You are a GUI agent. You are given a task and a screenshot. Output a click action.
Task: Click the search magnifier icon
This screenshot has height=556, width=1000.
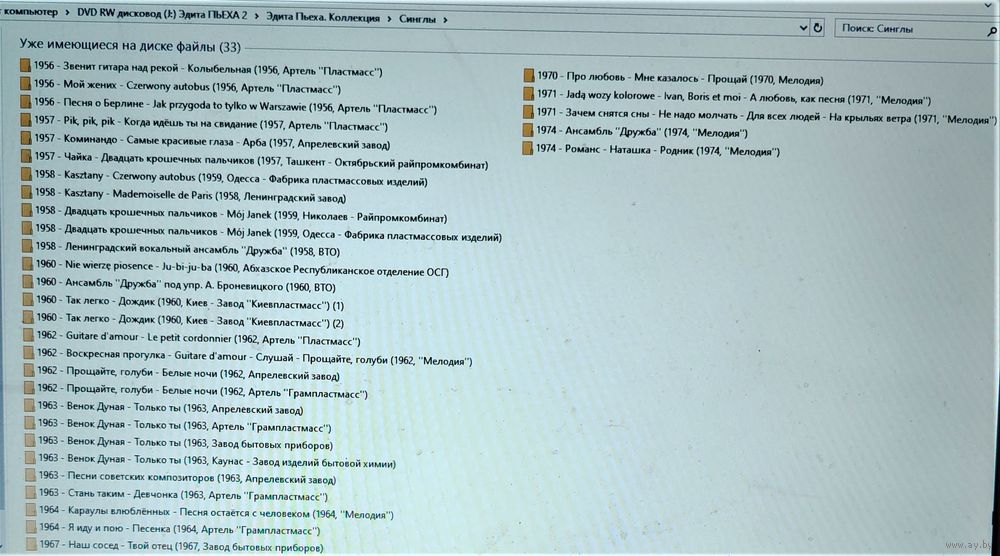pos(992,31)
